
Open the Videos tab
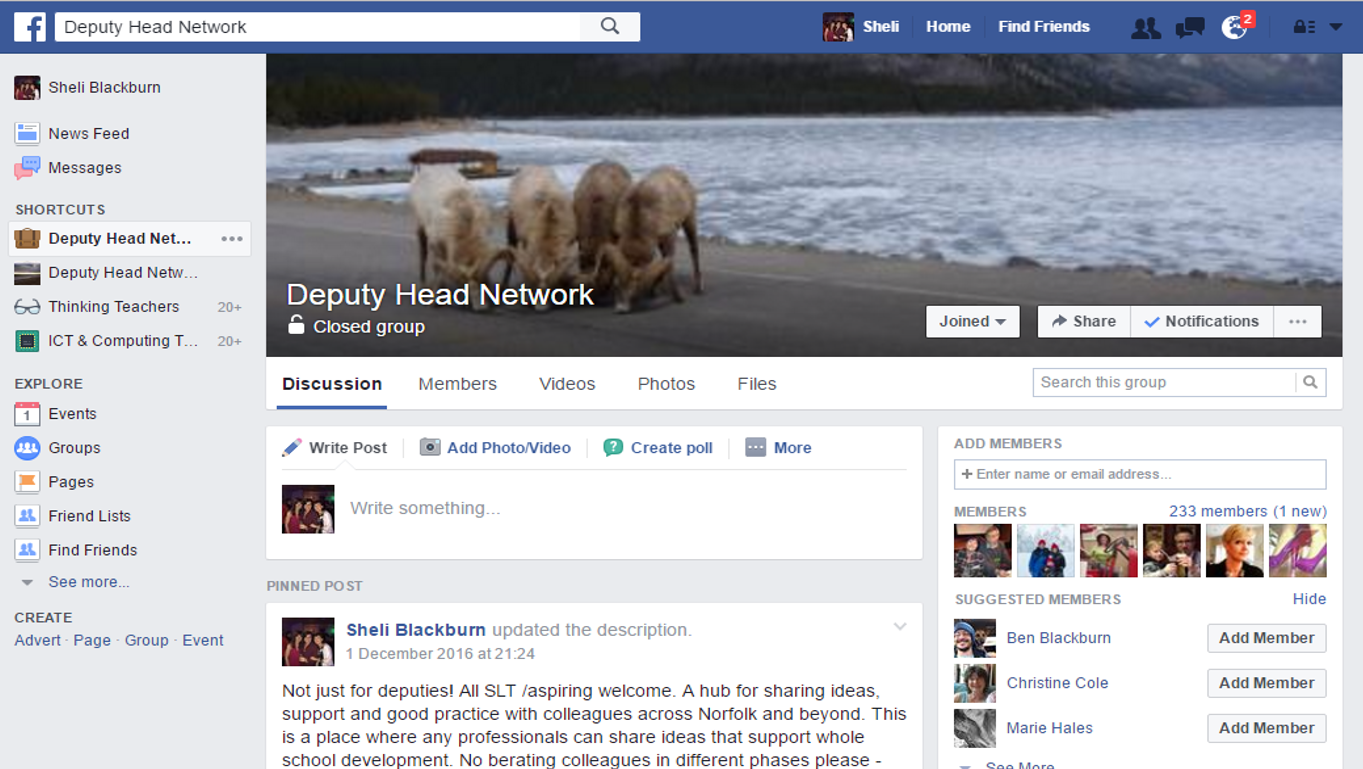pyautogui.click(x=567, y=384)
